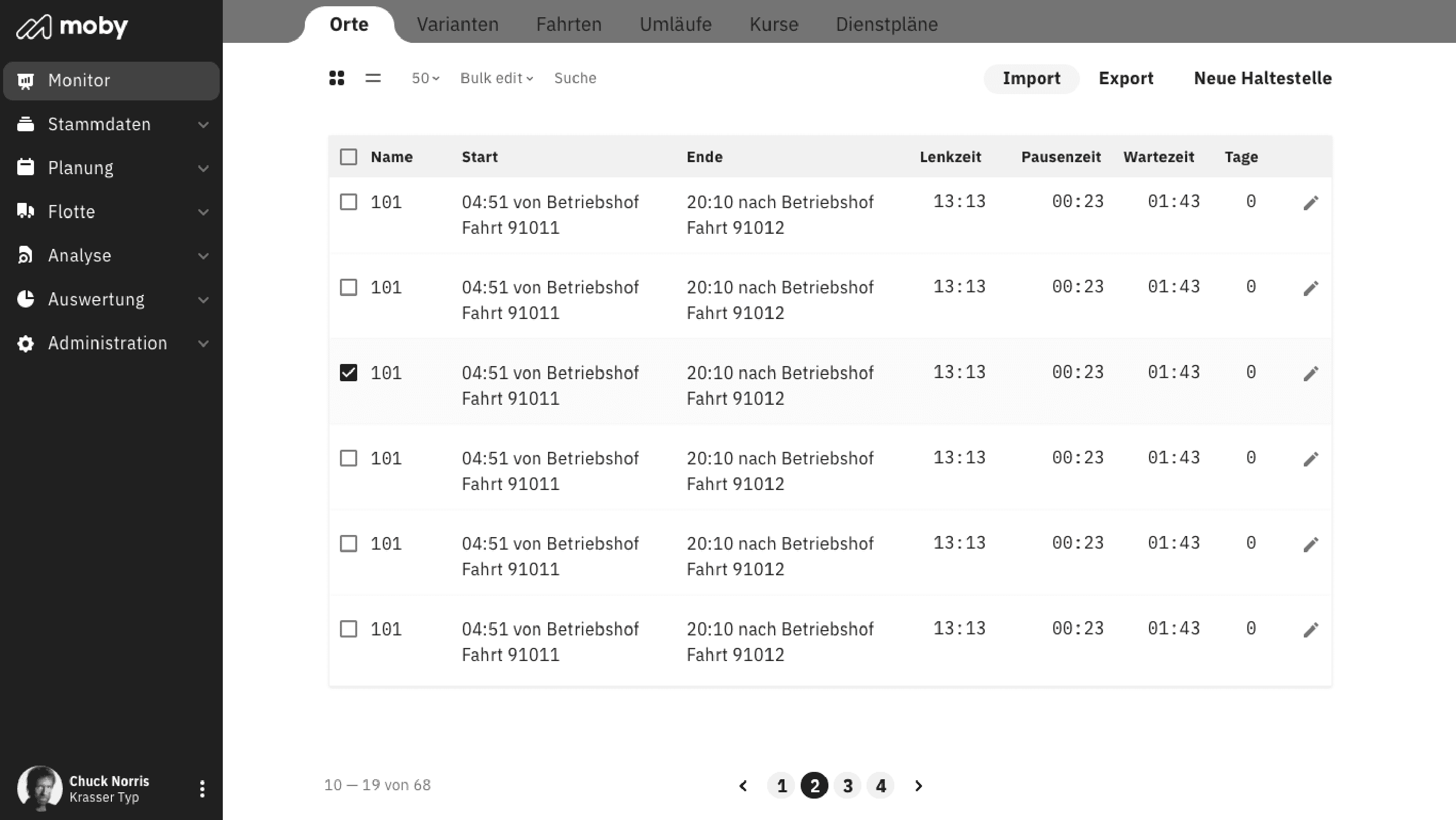Uncheck the checked third row checkbox
The width and height of the screenshot is (1456, 820).
click(348, 373)
